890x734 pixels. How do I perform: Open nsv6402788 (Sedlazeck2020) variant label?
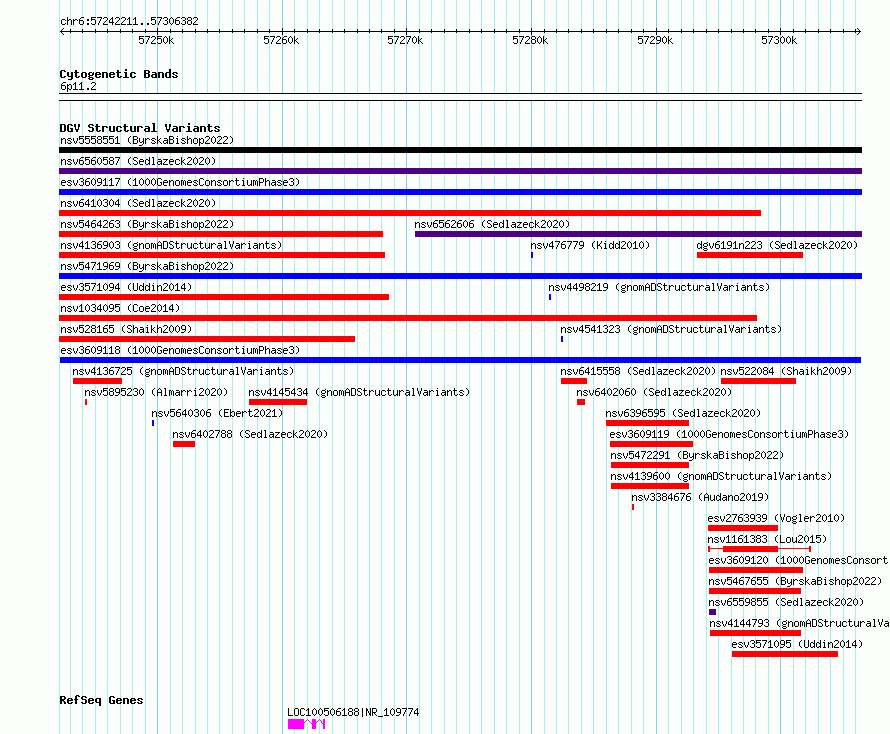click(250, 434)
